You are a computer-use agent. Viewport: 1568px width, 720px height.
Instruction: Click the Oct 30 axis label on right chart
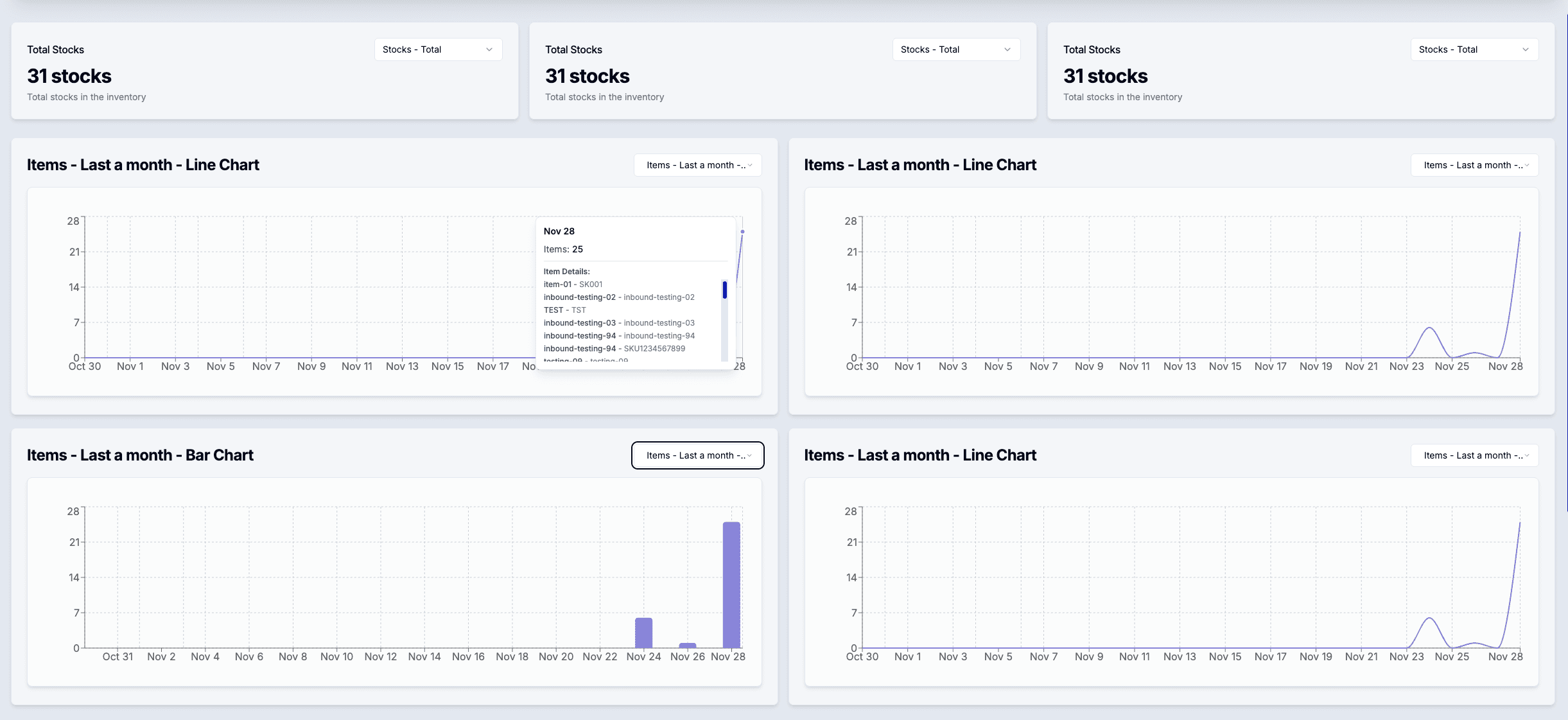pyautogui.click(x=862, y=365)
